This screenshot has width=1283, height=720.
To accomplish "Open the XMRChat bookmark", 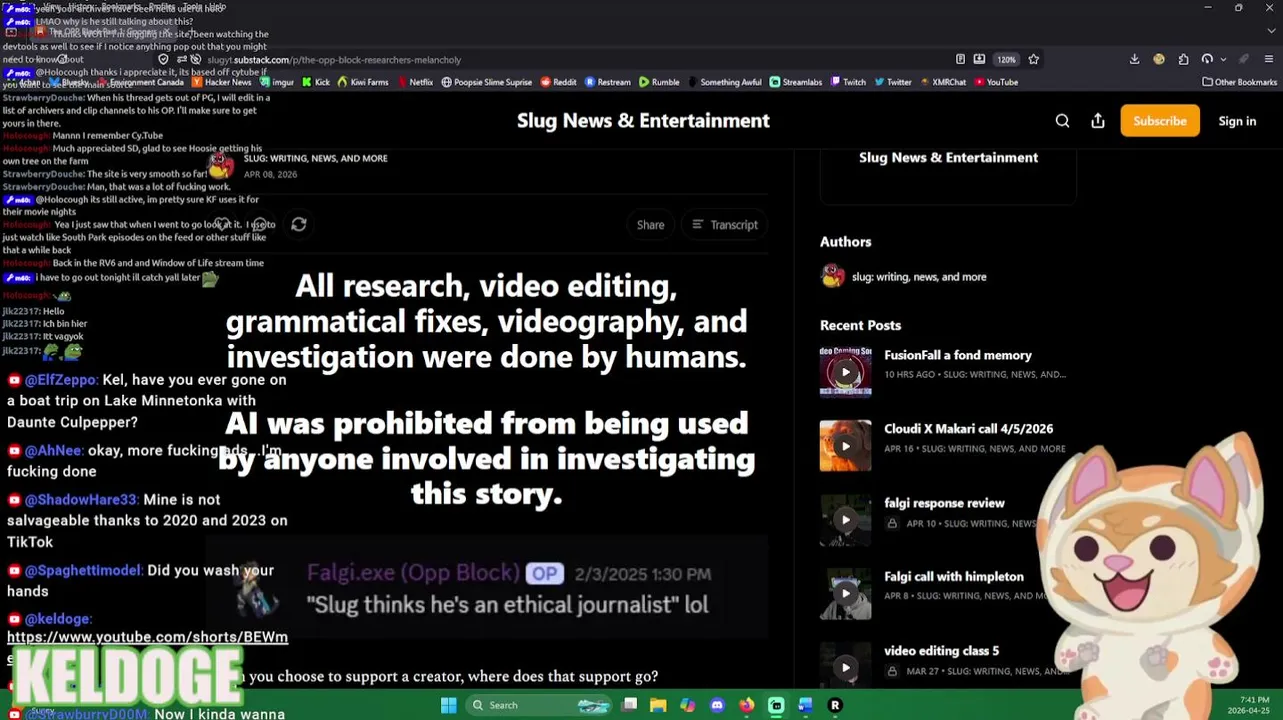I will click(943, 83).
